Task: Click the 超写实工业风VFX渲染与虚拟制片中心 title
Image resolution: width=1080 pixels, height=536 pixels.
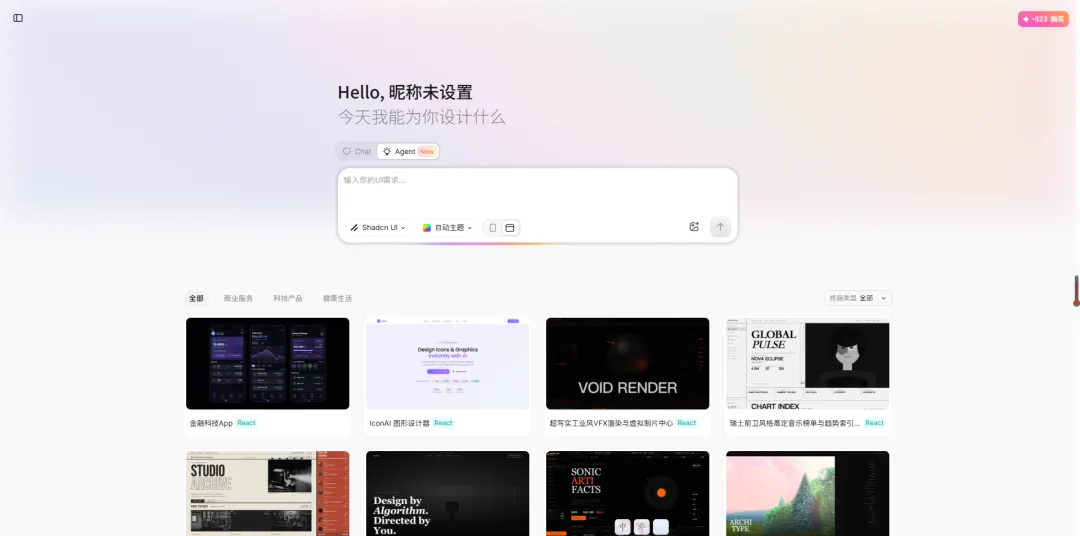Action: [611, 423]
